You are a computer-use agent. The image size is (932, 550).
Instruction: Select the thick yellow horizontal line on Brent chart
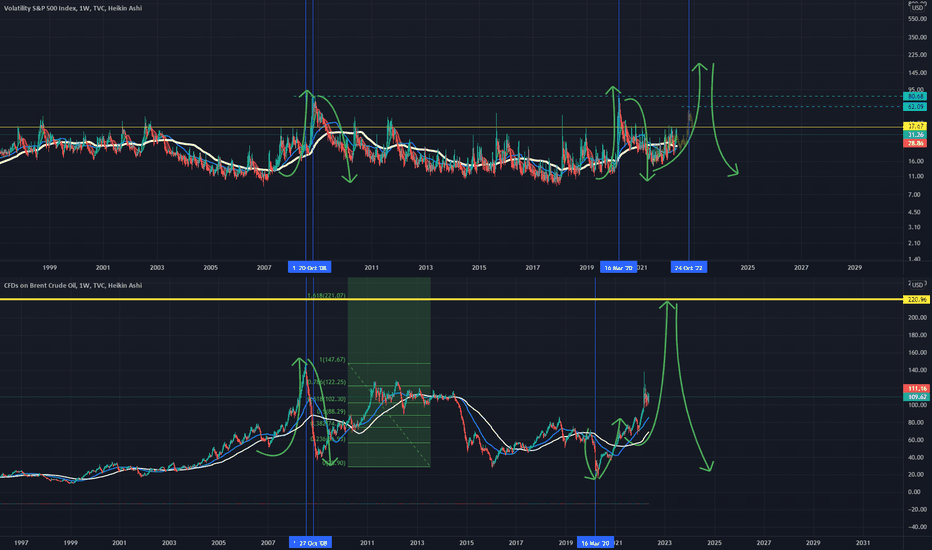pyautogui.click(x=452, y=299)
